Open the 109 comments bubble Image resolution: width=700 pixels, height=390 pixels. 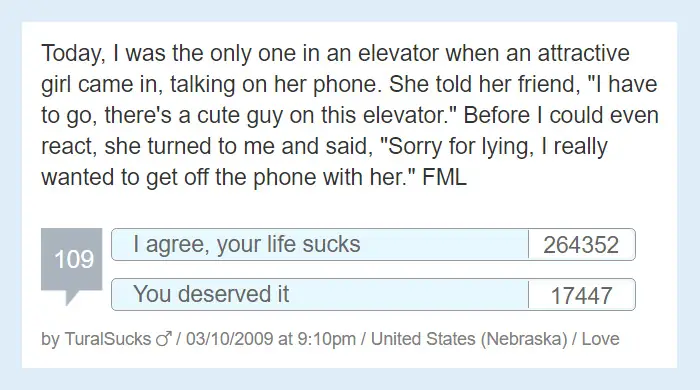[71, 259]
